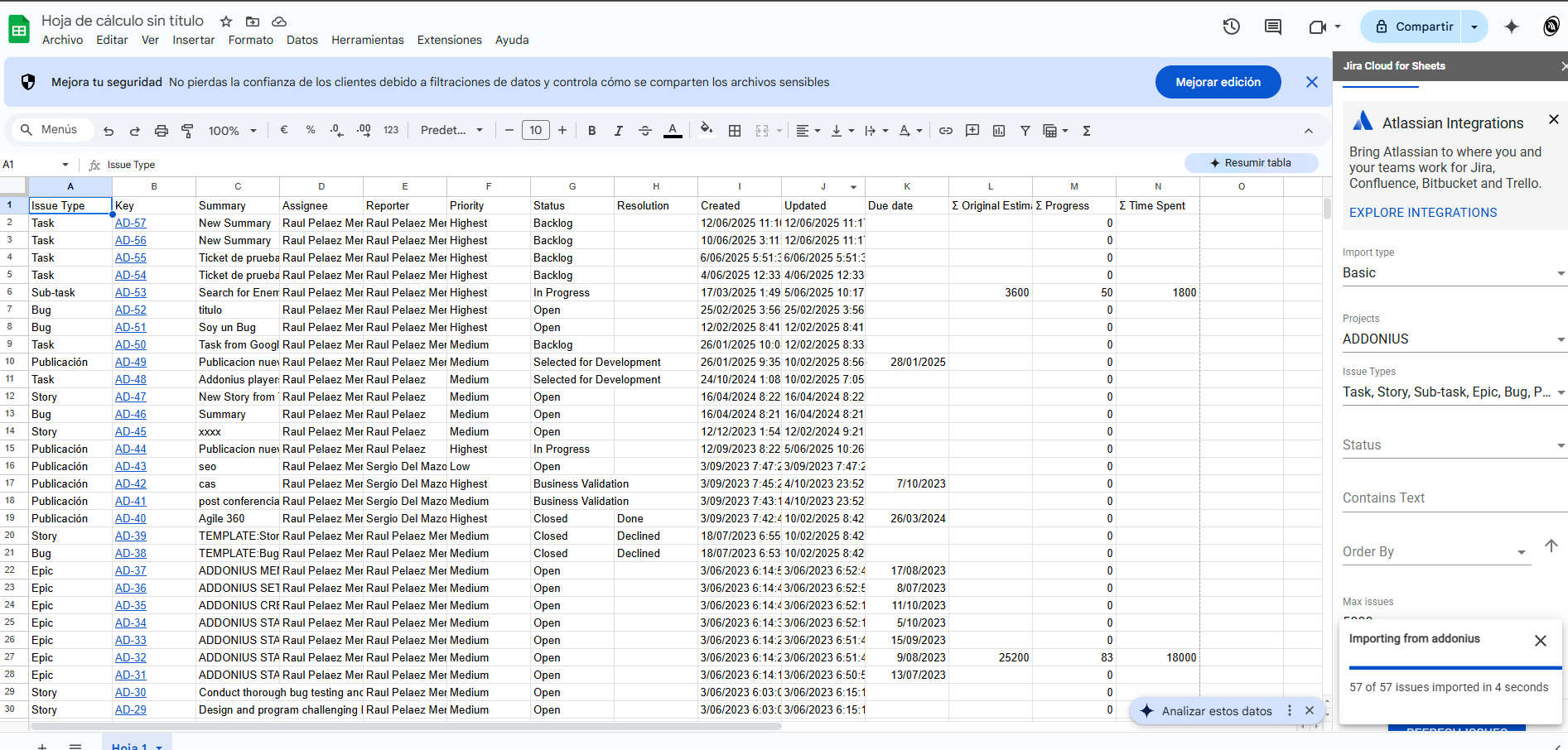Screen dimensions: 1568x750
Task: Open the borders tool
Action: [x=735, y=131]
